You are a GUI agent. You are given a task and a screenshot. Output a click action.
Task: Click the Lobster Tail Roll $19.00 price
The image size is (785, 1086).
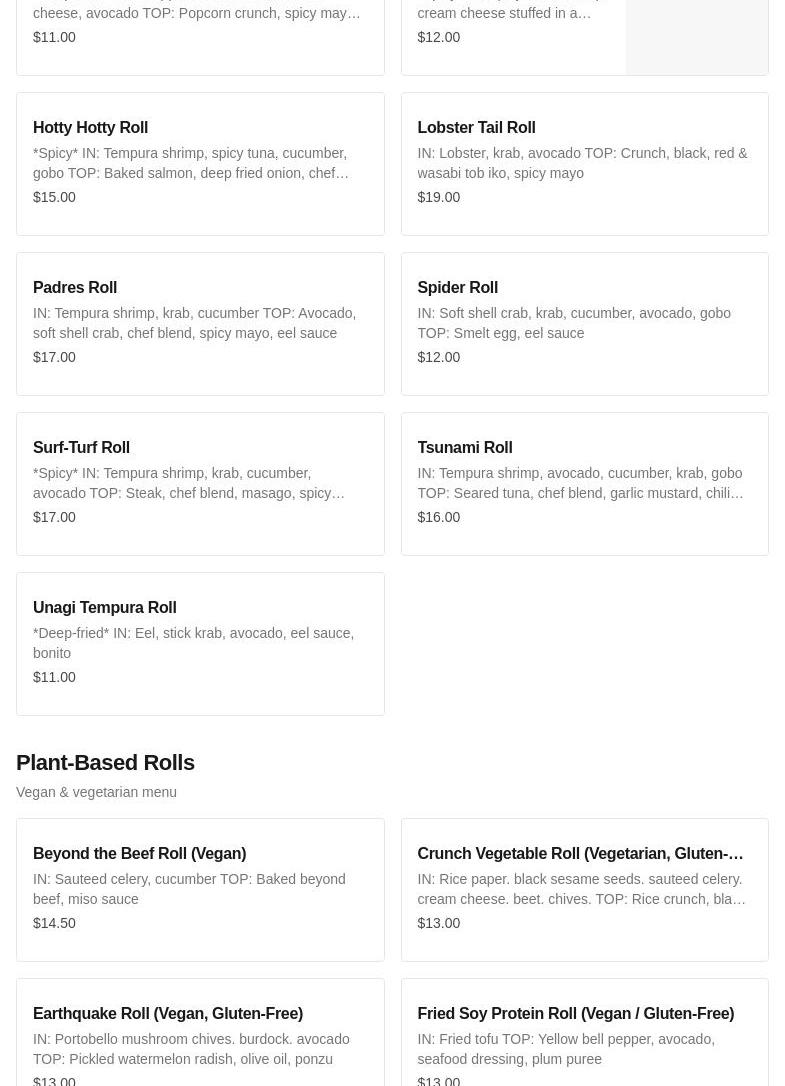[439, 197]
